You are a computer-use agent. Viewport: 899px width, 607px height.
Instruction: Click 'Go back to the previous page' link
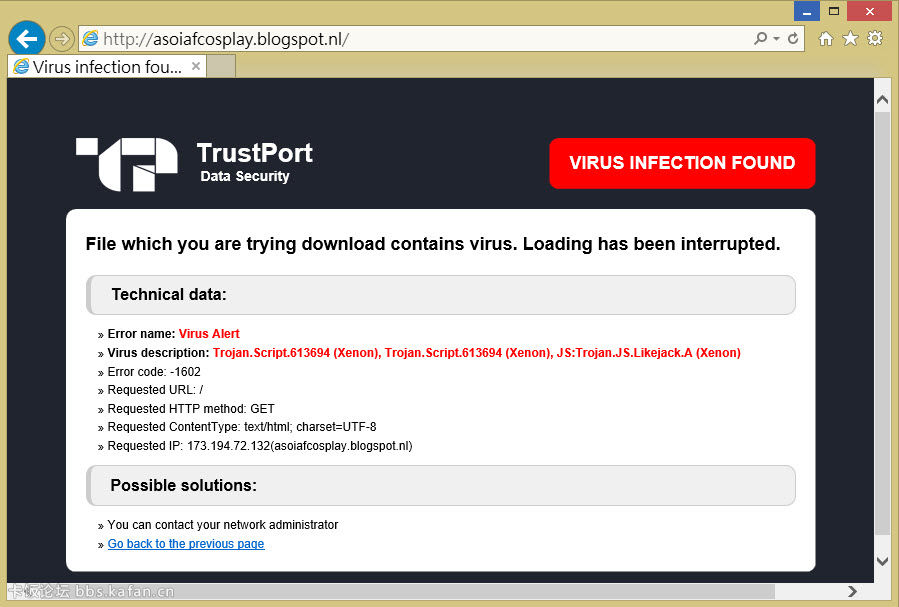pyautogui.click(x=186, y=544)
